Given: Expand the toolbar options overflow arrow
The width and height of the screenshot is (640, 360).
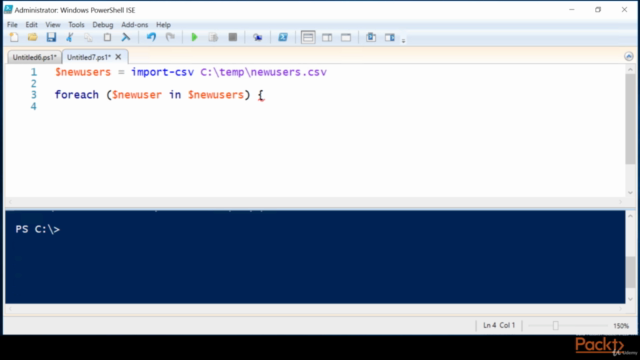Looking at the screenshot, I should click(x=403, y=40).
